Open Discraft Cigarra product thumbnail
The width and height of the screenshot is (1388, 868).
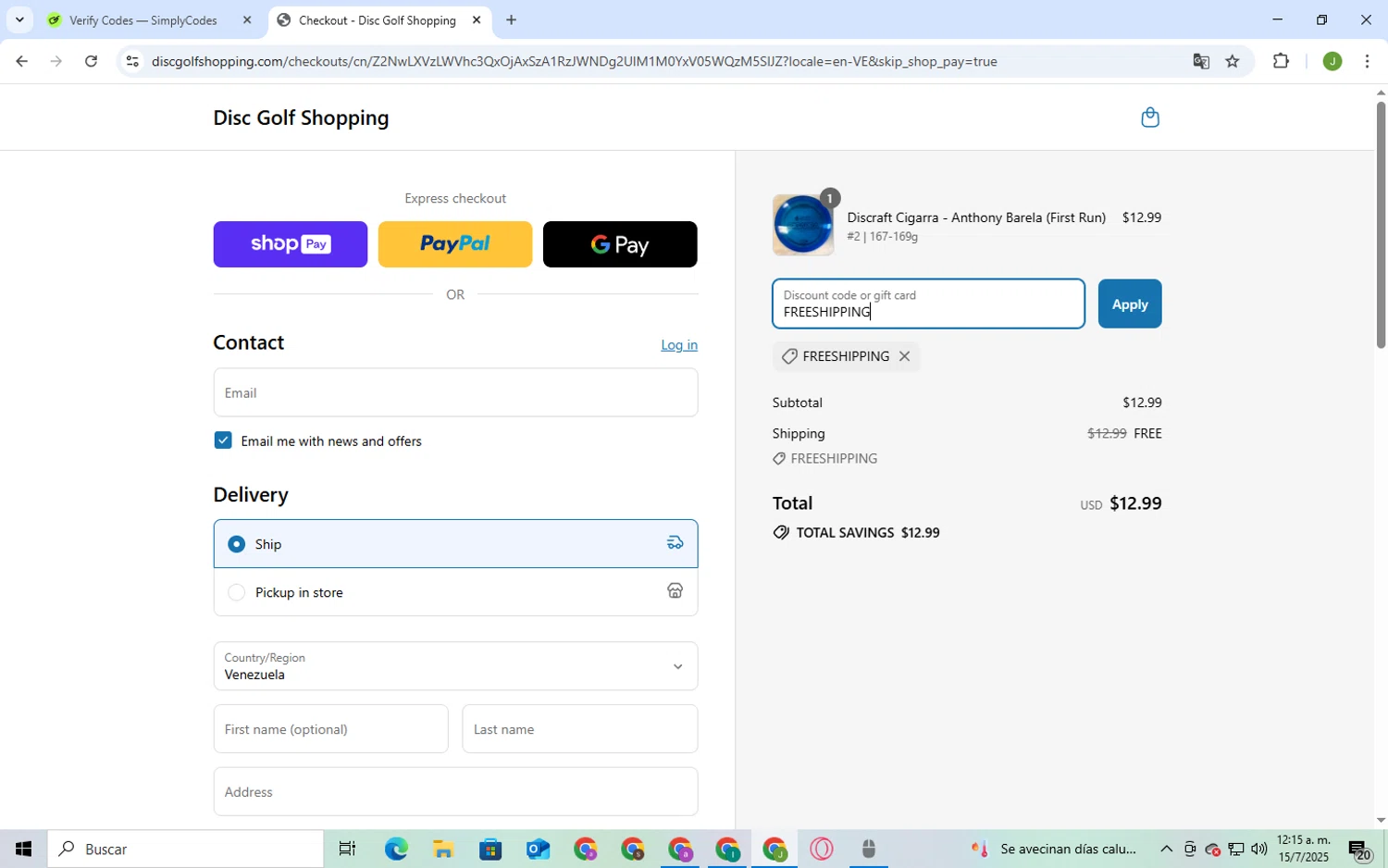802,225
